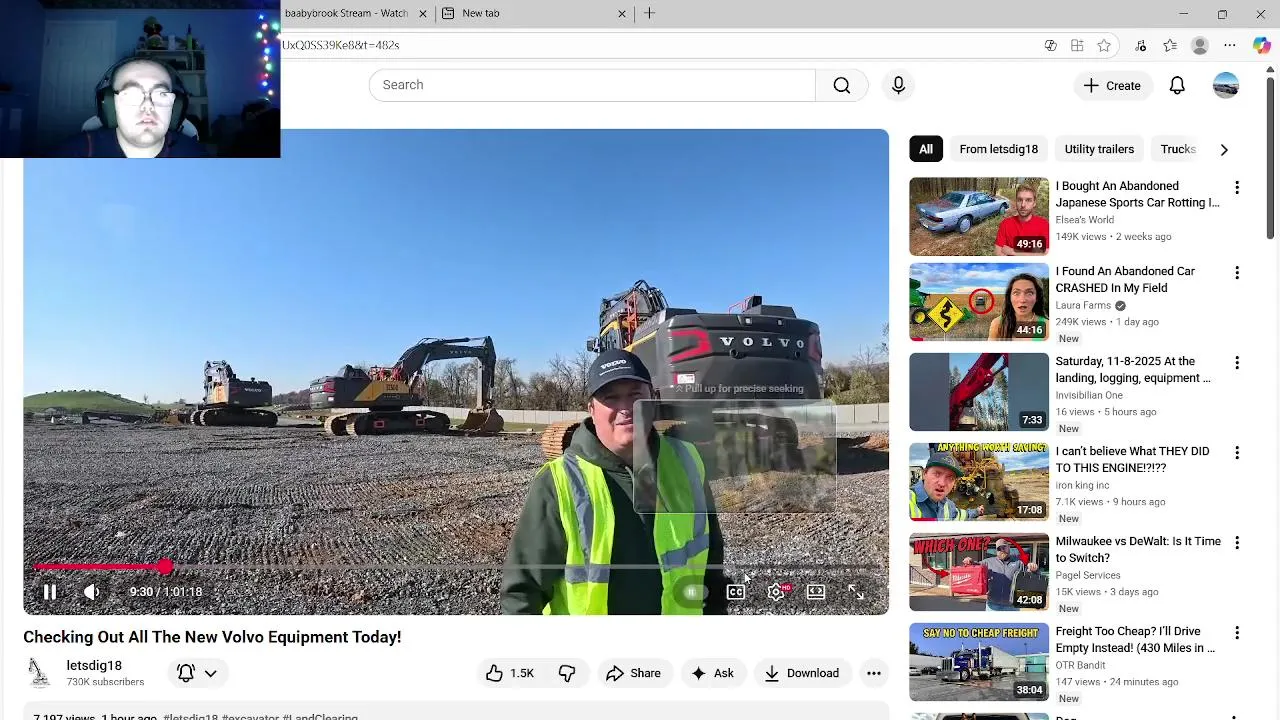Download the video using the Download button
The width and height of the screenshot is (1280, 720).
[802, 673]
